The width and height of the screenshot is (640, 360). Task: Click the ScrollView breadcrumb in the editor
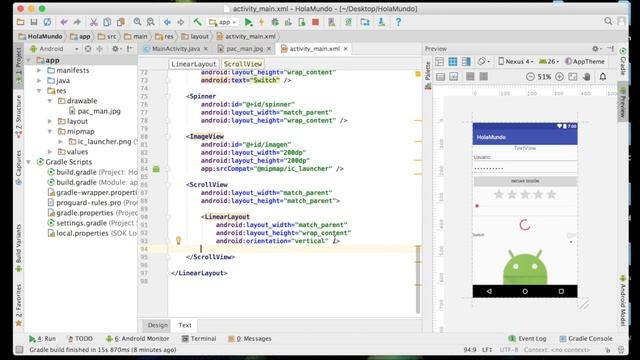(x=242, y=64)
